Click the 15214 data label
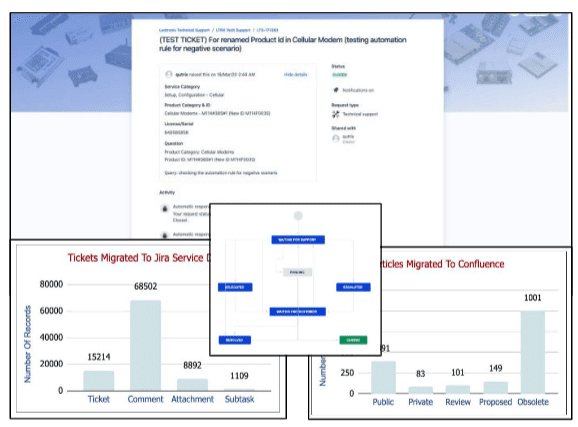This screenshot has width=578, height=427. (x=98, y=357)
